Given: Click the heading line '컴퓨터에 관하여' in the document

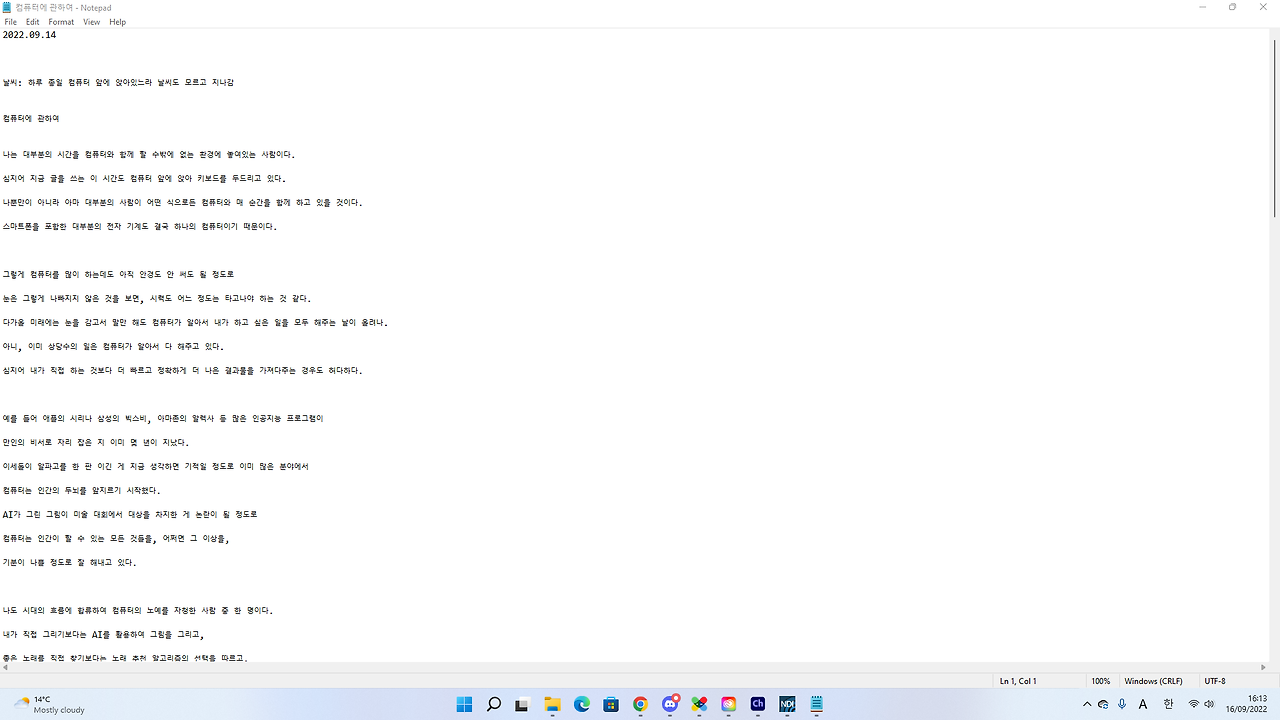Looking at the screenshot, I should [x=31, y=119].
